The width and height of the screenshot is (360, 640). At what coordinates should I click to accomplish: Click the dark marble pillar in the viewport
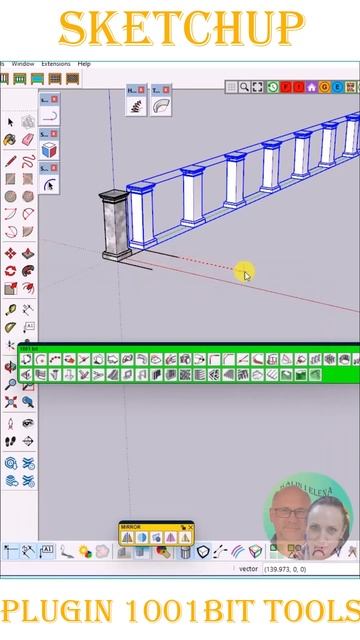point(116,225)
